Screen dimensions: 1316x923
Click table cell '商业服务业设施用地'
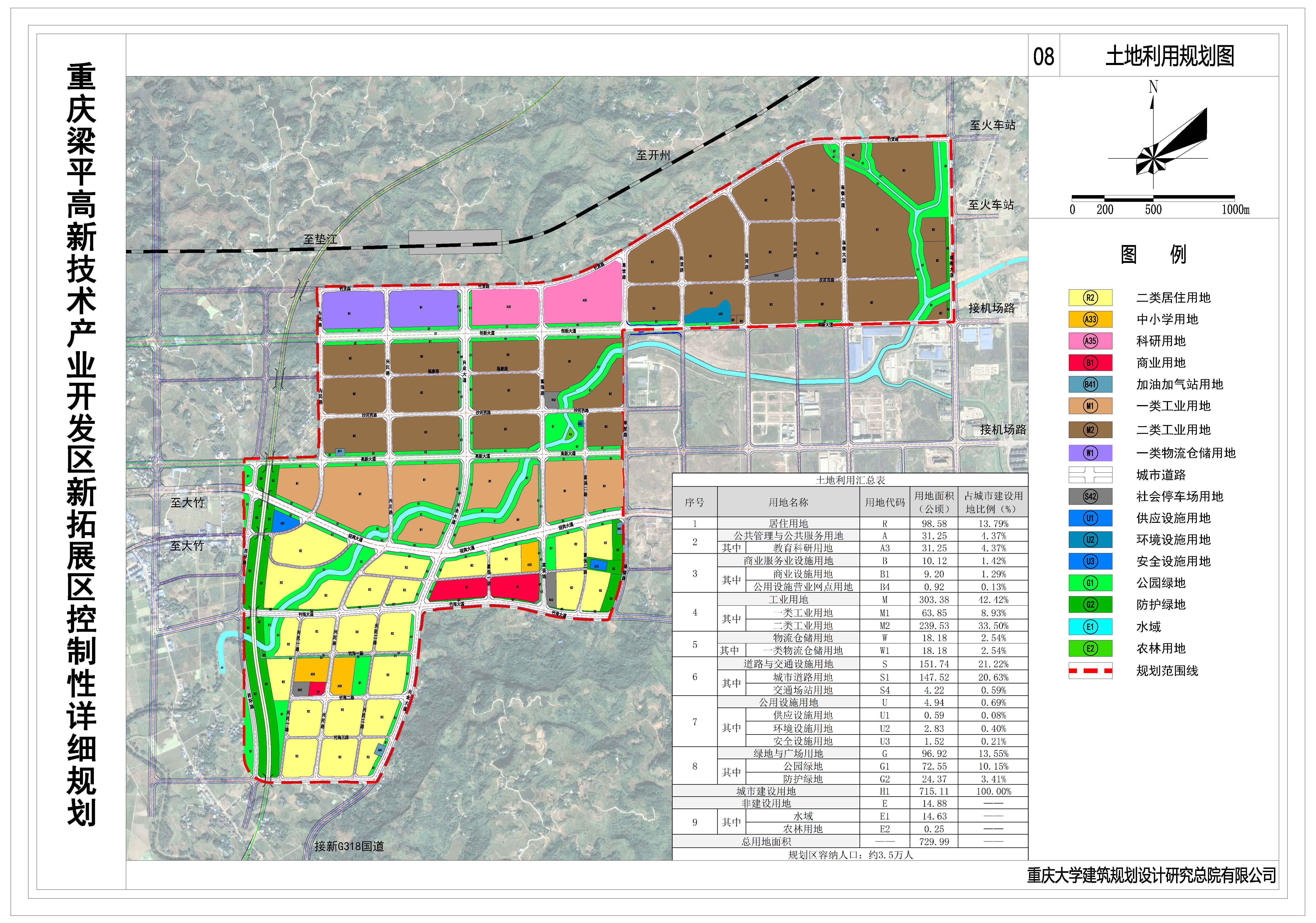tap(788, 560)
